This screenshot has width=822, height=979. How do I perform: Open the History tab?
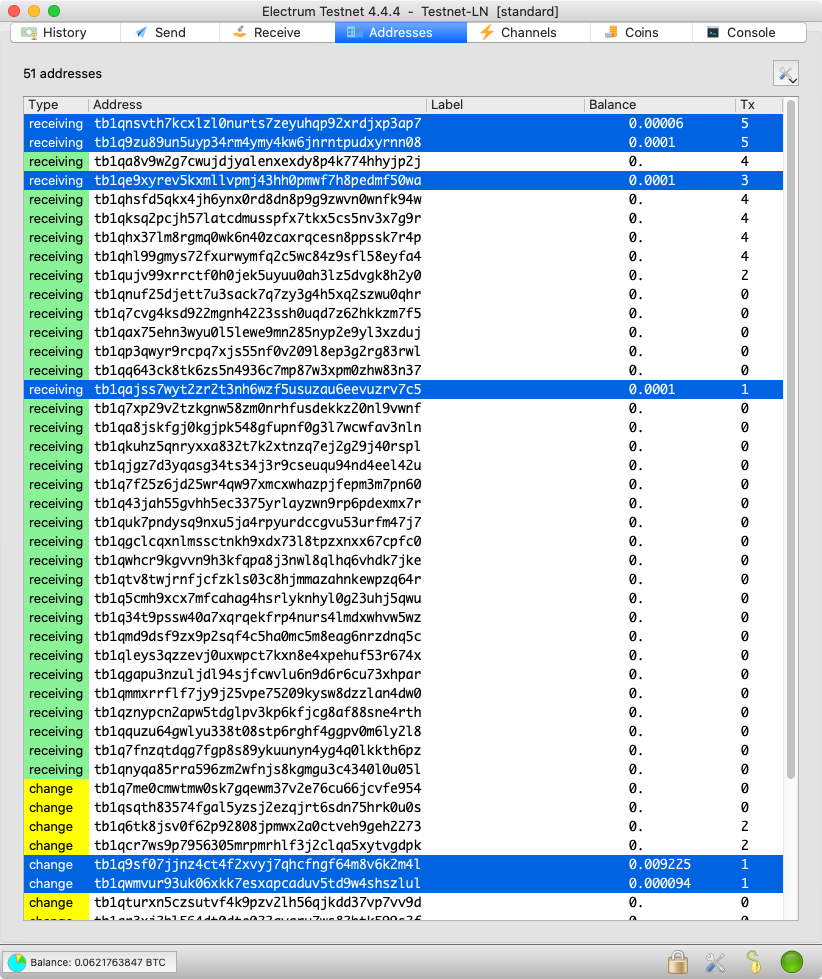(65, 32)
